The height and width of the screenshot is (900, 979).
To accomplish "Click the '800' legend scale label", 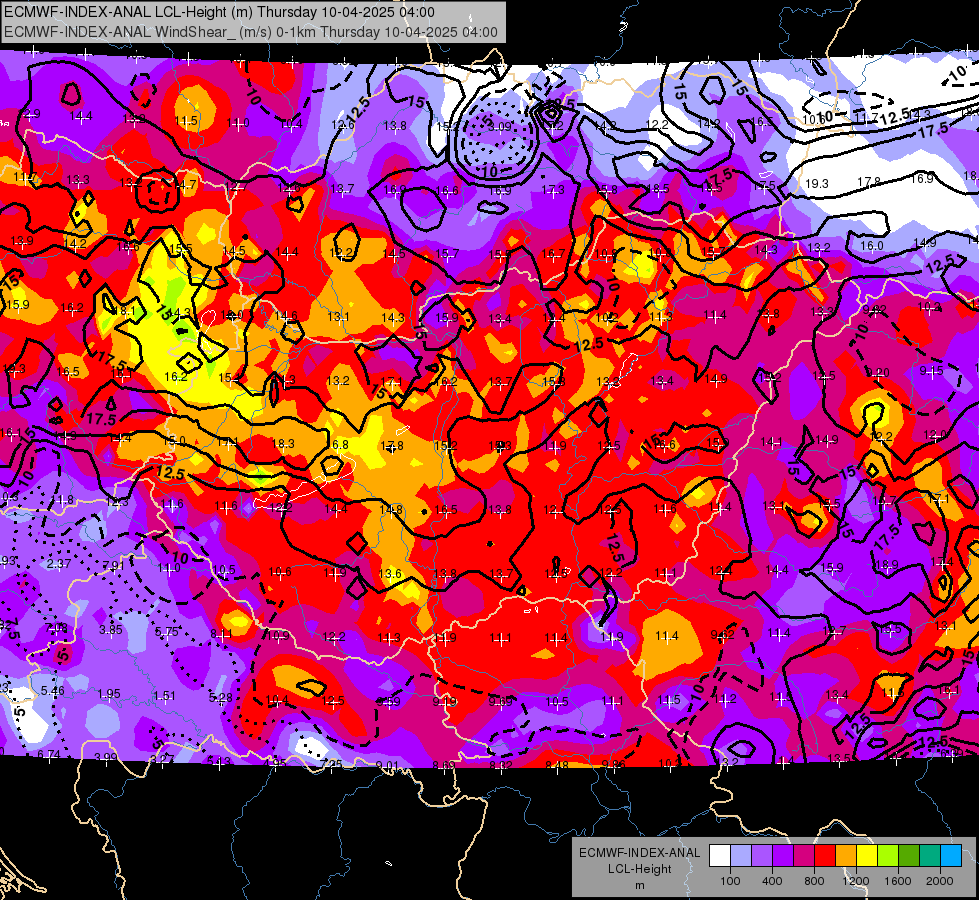I will click(814, 881).
